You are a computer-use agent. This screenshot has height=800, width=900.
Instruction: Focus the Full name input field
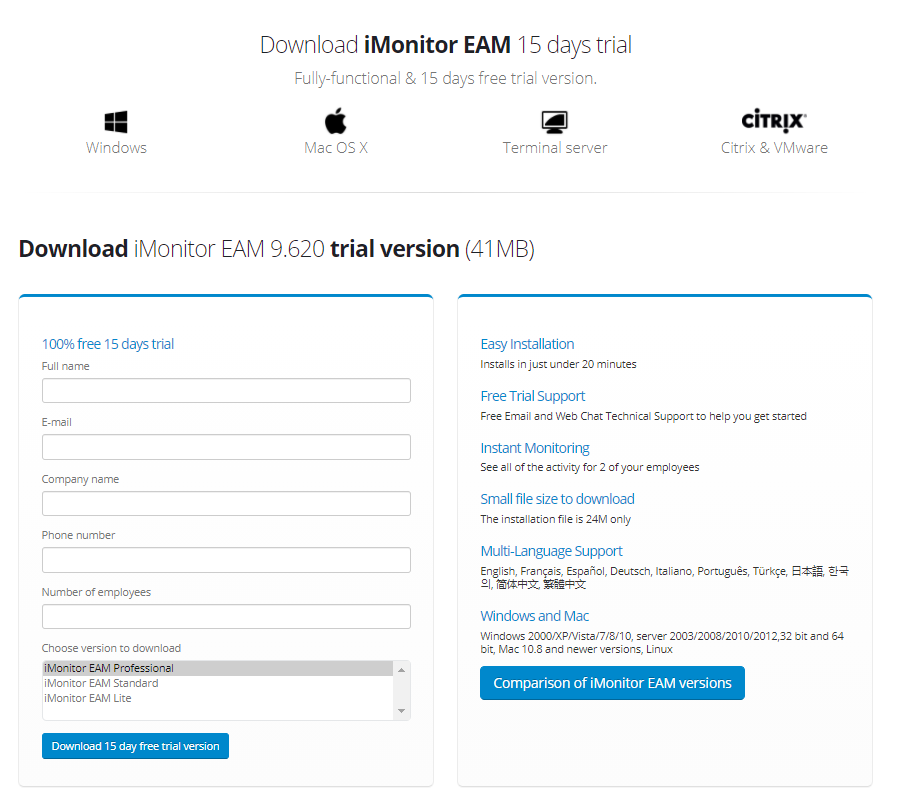click(x=226, y=391)
